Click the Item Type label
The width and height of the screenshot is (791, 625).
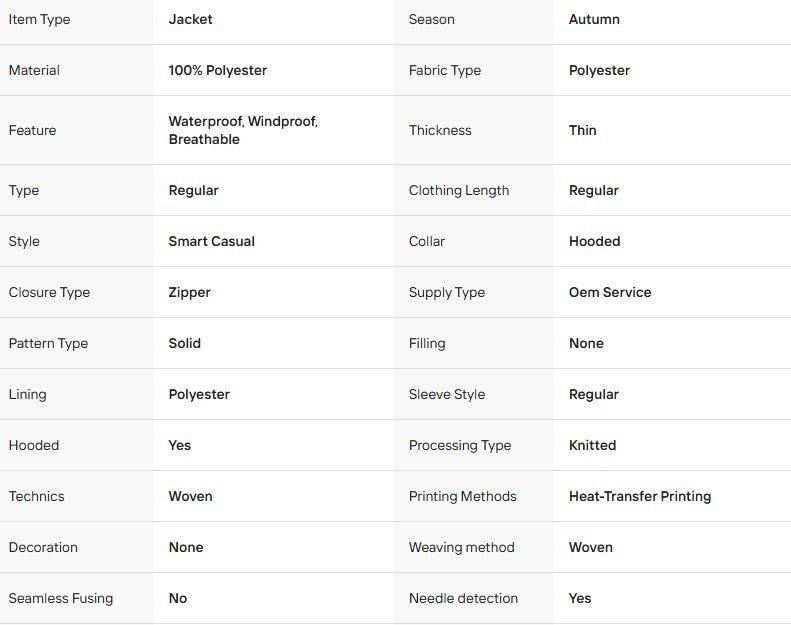point(39,20)
